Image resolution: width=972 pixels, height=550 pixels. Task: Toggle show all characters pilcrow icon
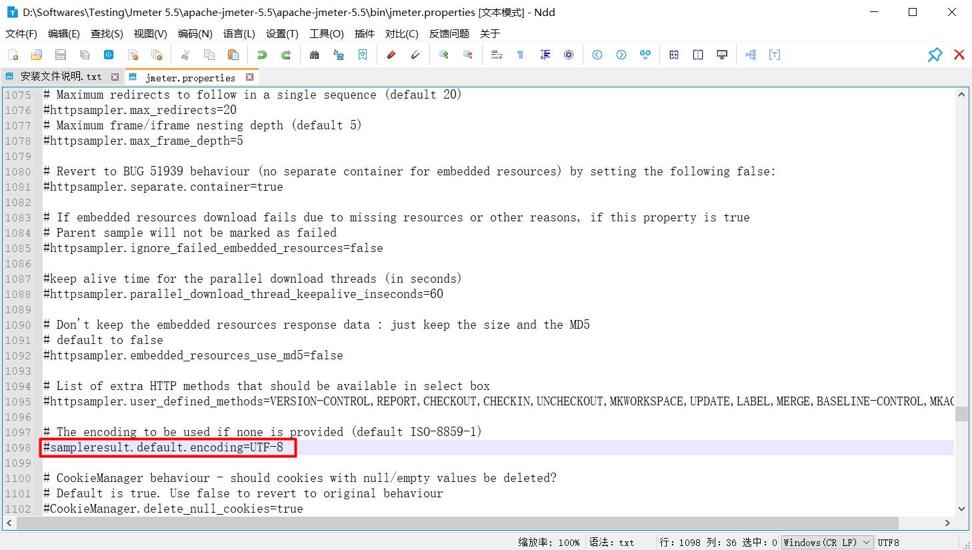(x=521, y=55)
